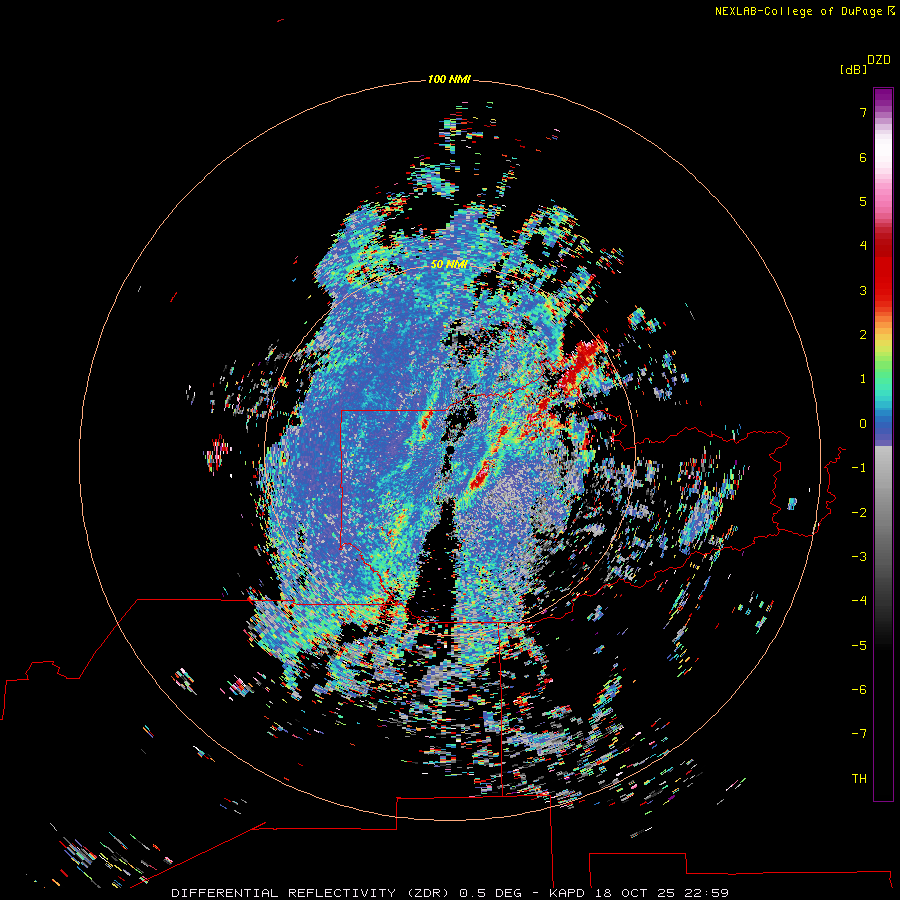Click the [dB] unit label
900x900 pixels.
pos(853,69)
